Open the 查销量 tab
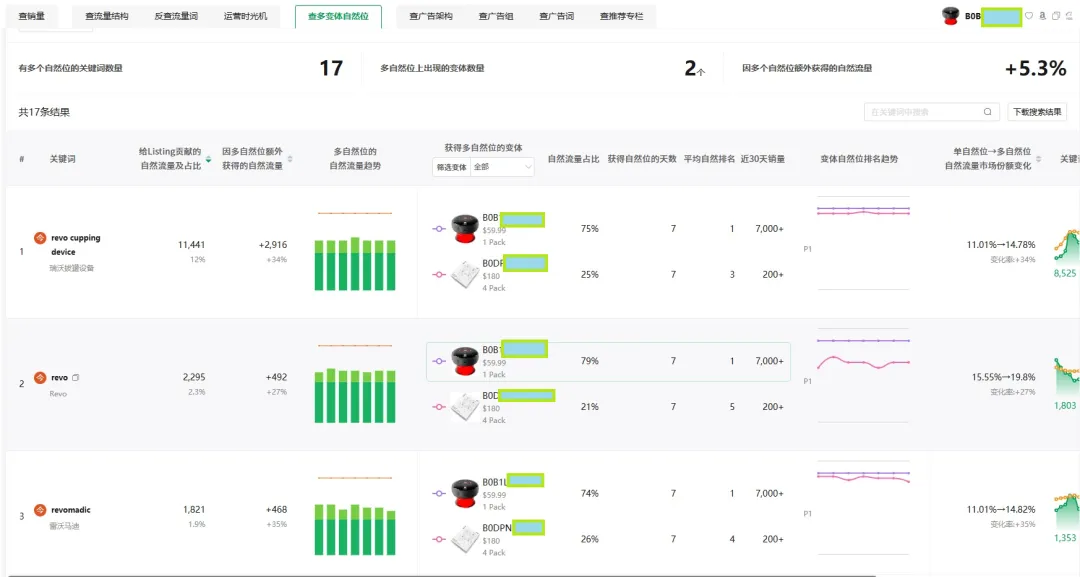Screen dimensions: 1080x577 (x=32, y=16)
